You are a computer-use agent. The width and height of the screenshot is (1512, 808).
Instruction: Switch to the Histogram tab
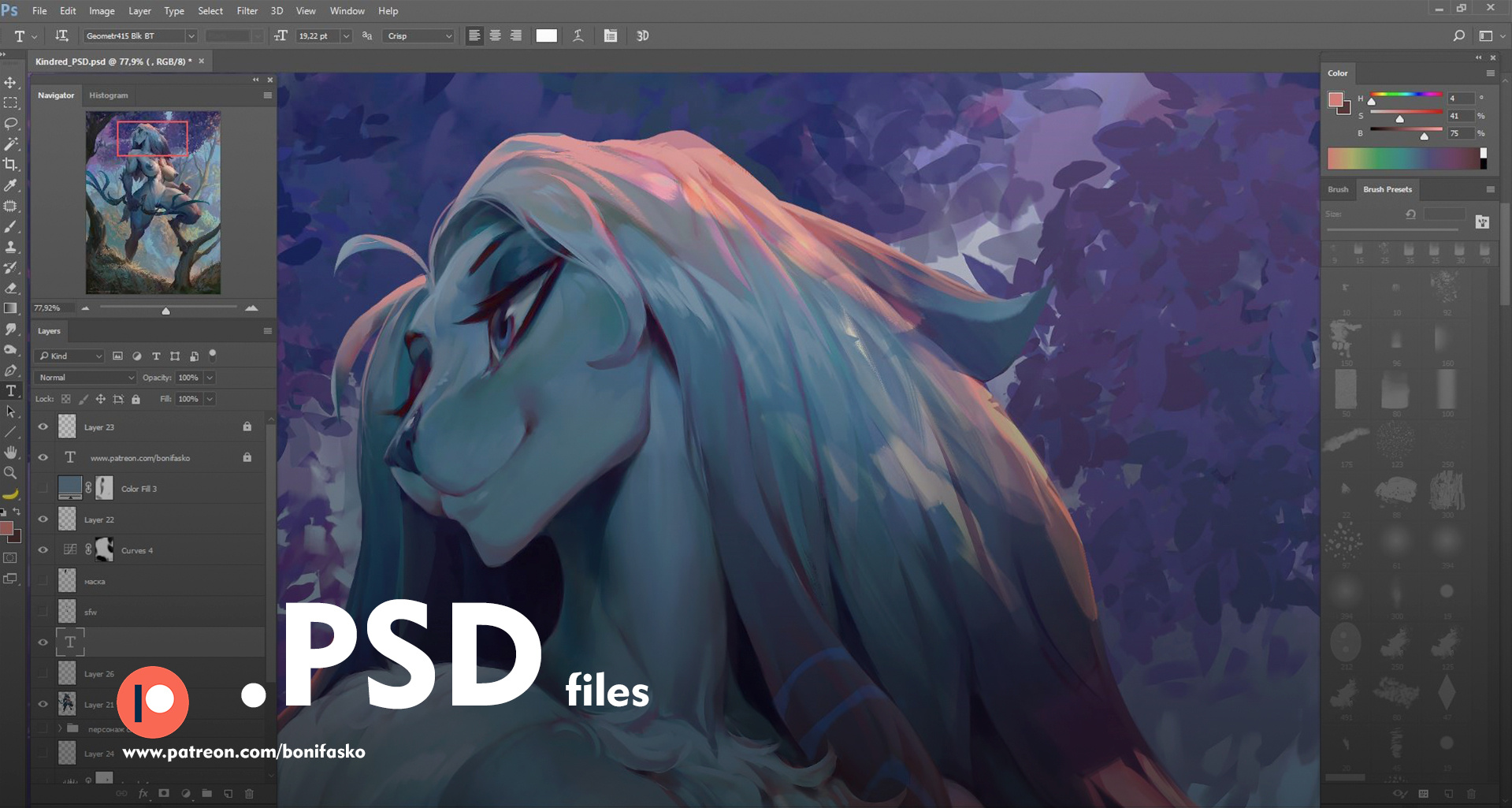point(109,95)
